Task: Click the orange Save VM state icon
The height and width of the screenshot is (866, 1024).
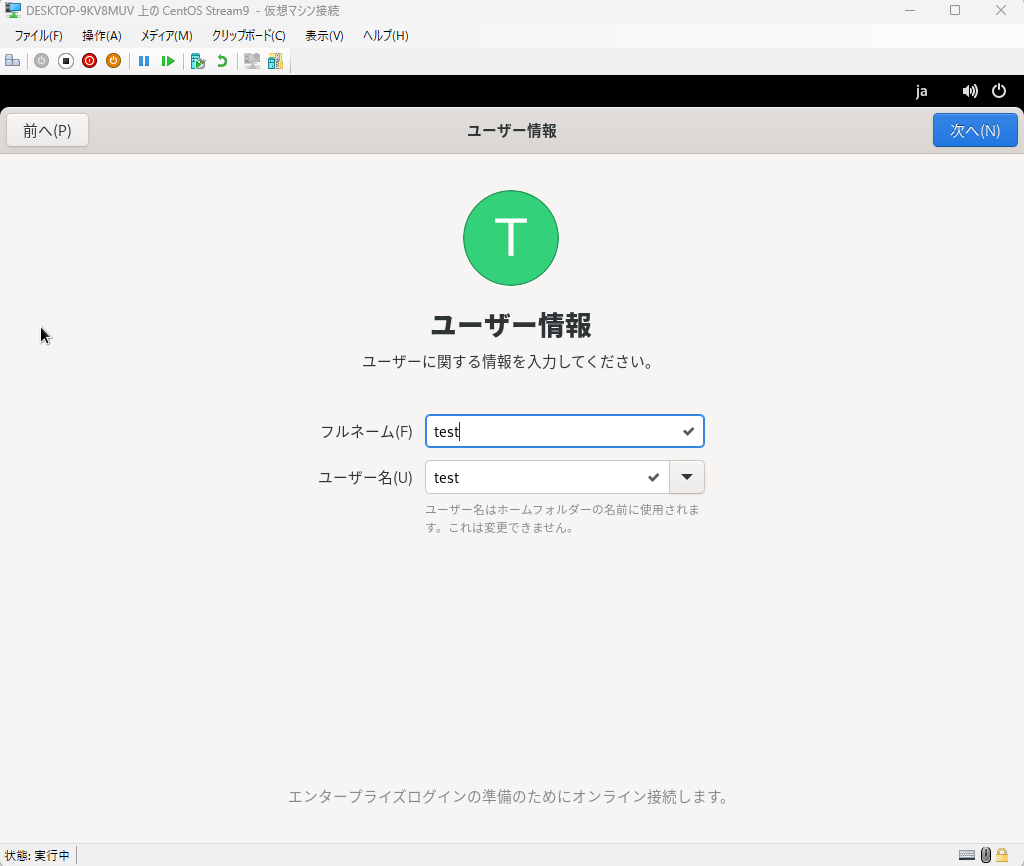Action: coord(113,61)
